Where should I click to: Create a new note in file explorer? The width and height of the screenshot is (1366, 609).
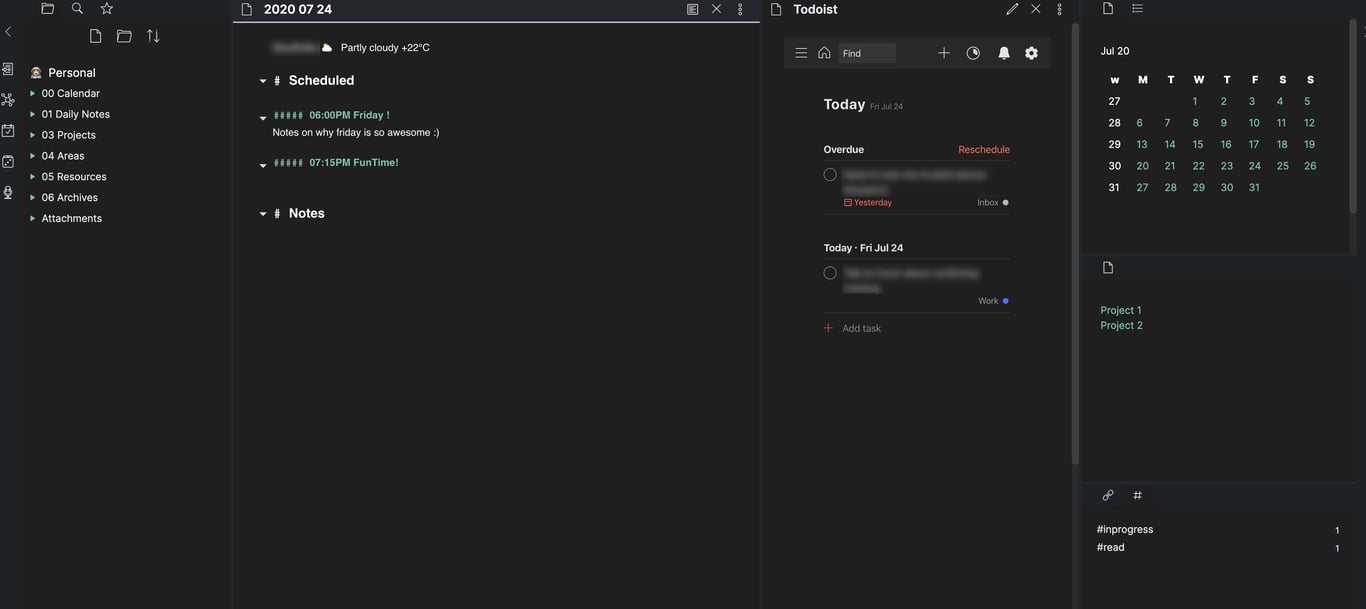[95, 36]
